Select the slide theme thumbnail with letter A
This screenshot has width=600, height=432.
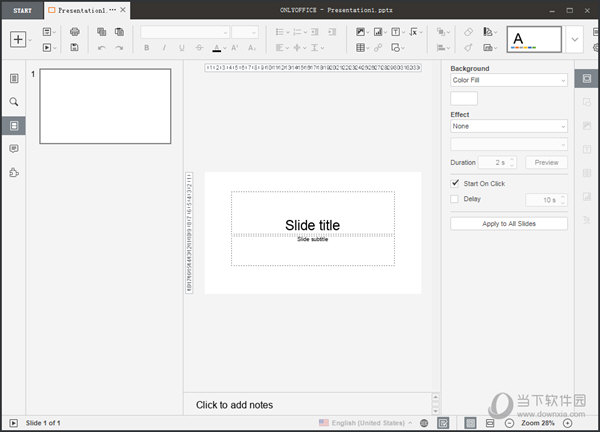click(534, 39)
